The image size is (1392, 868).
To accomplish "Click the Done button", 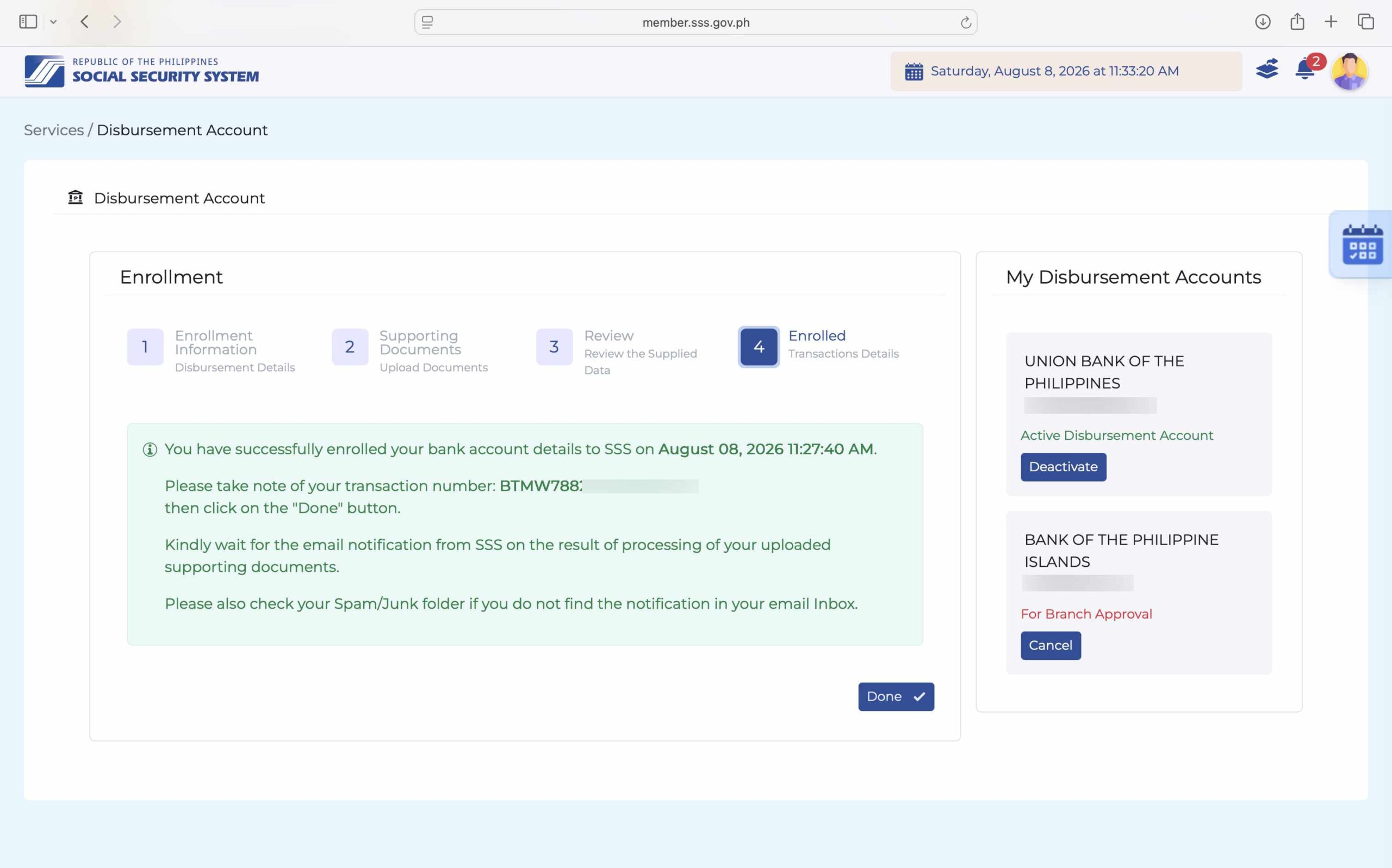I will tap(896, 696).
